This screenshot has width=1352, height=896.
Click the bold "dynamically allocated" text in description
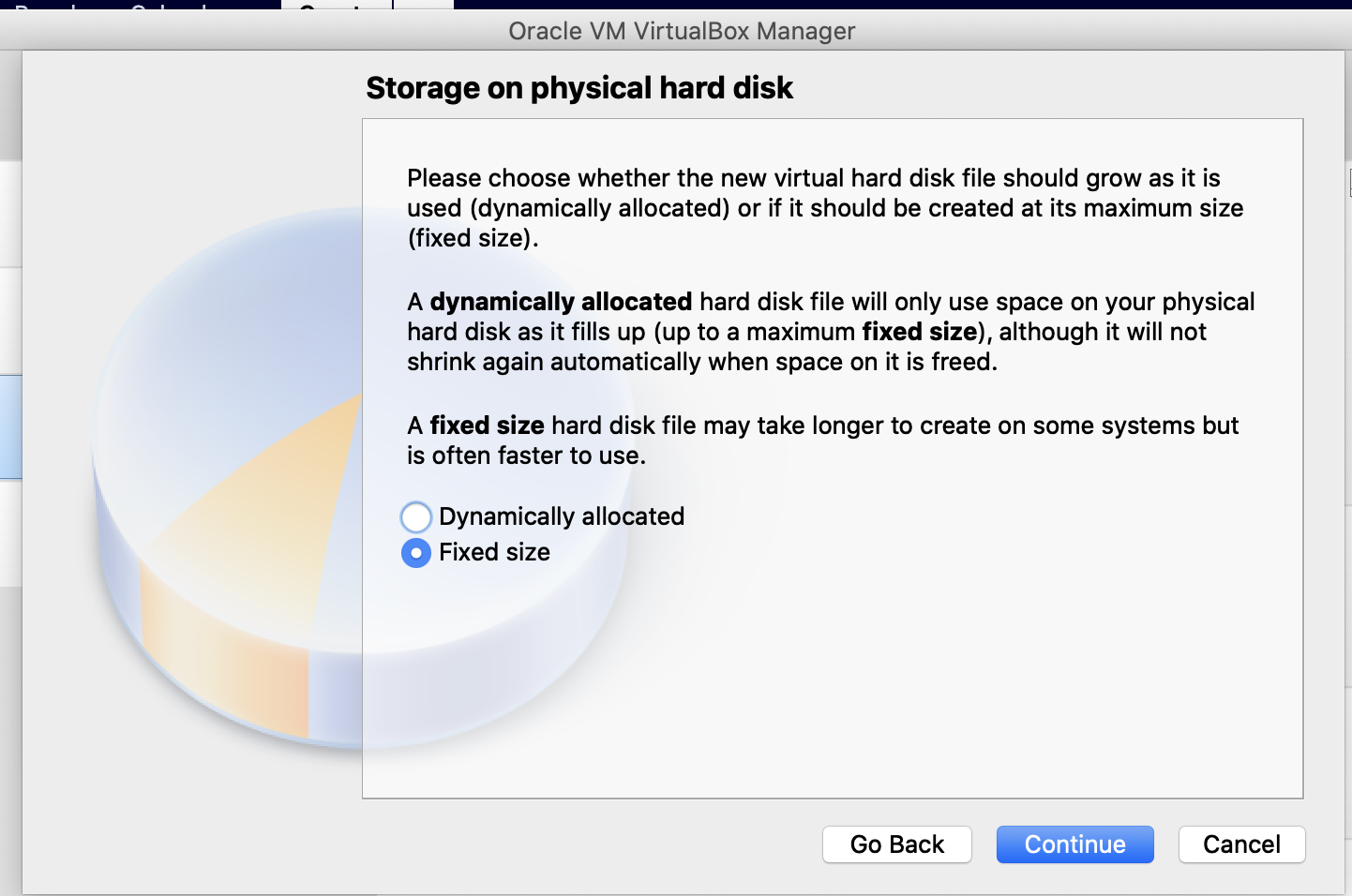pos(561,302)
